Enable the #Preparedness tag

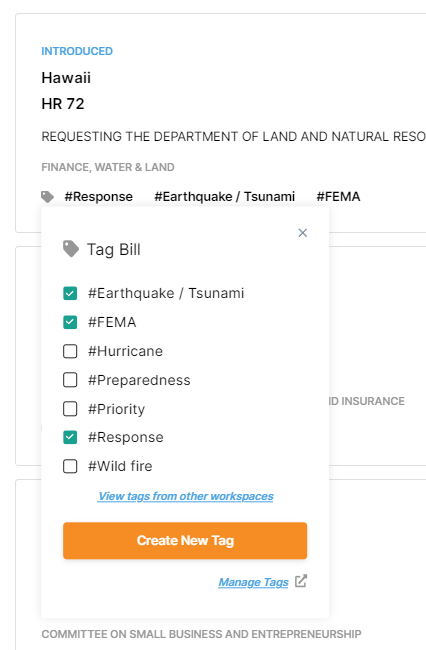click(x=70, y=380)
